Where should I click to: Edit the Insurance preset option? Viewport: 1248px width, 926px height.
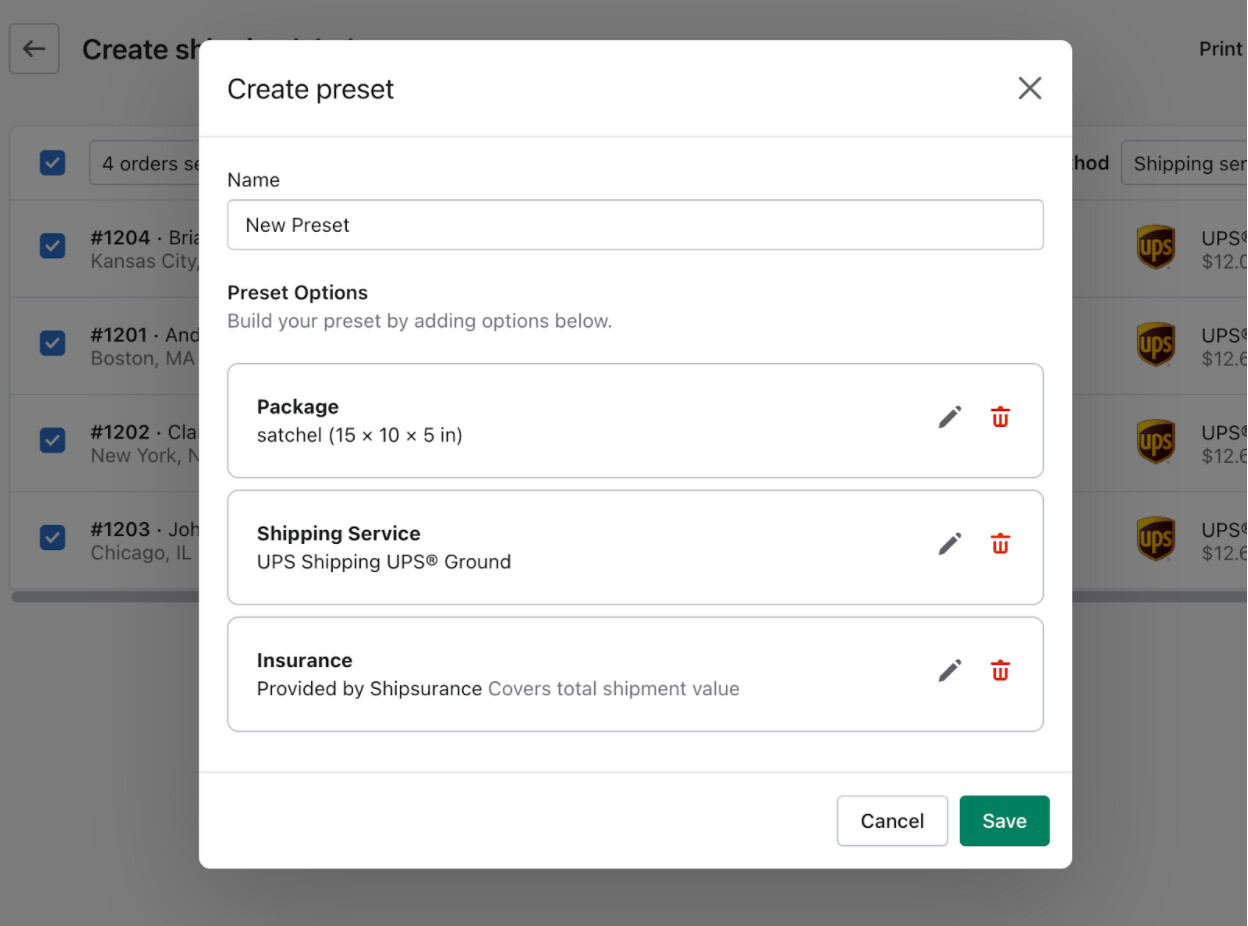[x=949, y=671]
